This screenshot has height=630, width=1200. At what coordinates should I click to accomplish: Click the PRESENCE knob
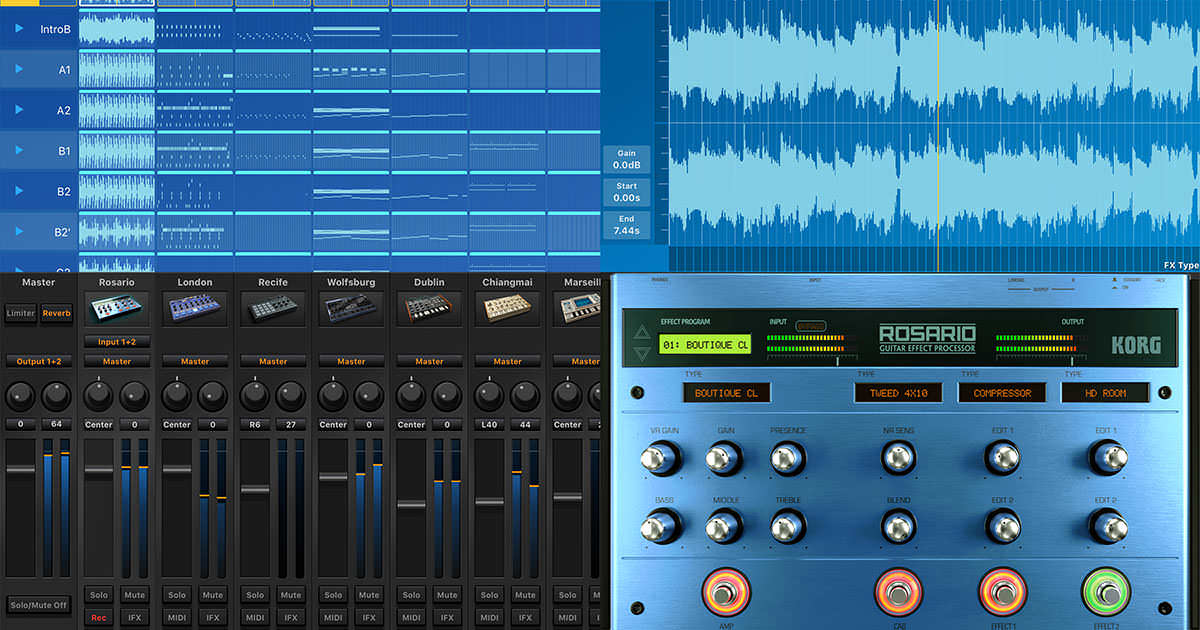pos(788,459)
